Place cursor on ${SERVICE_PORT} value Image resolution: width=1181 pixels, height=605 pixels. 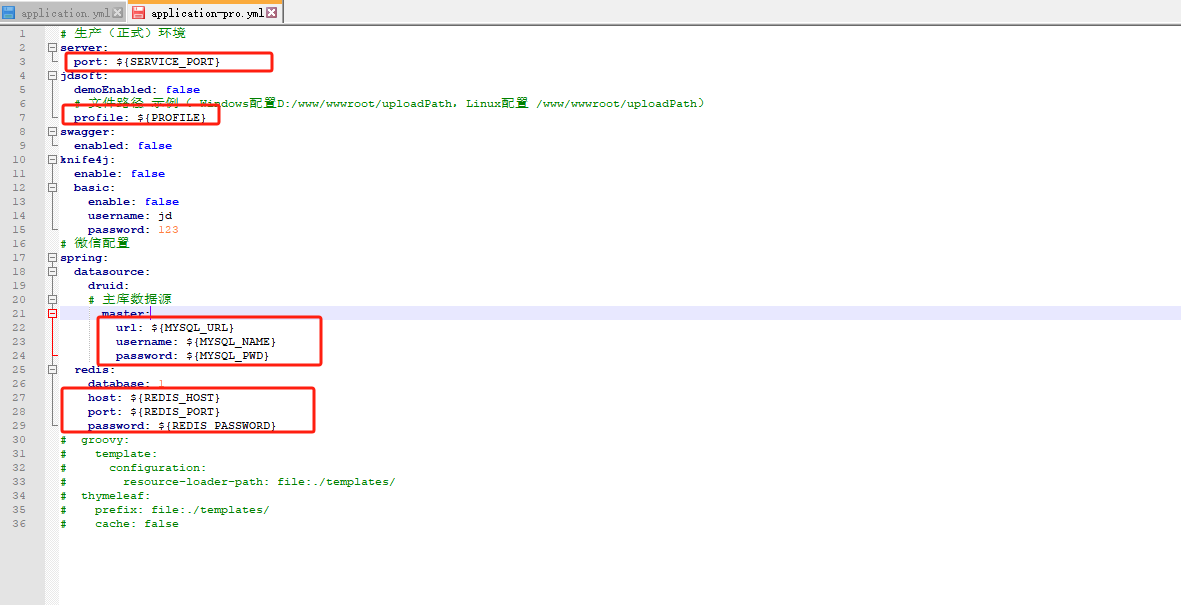(x=167, y=62)
